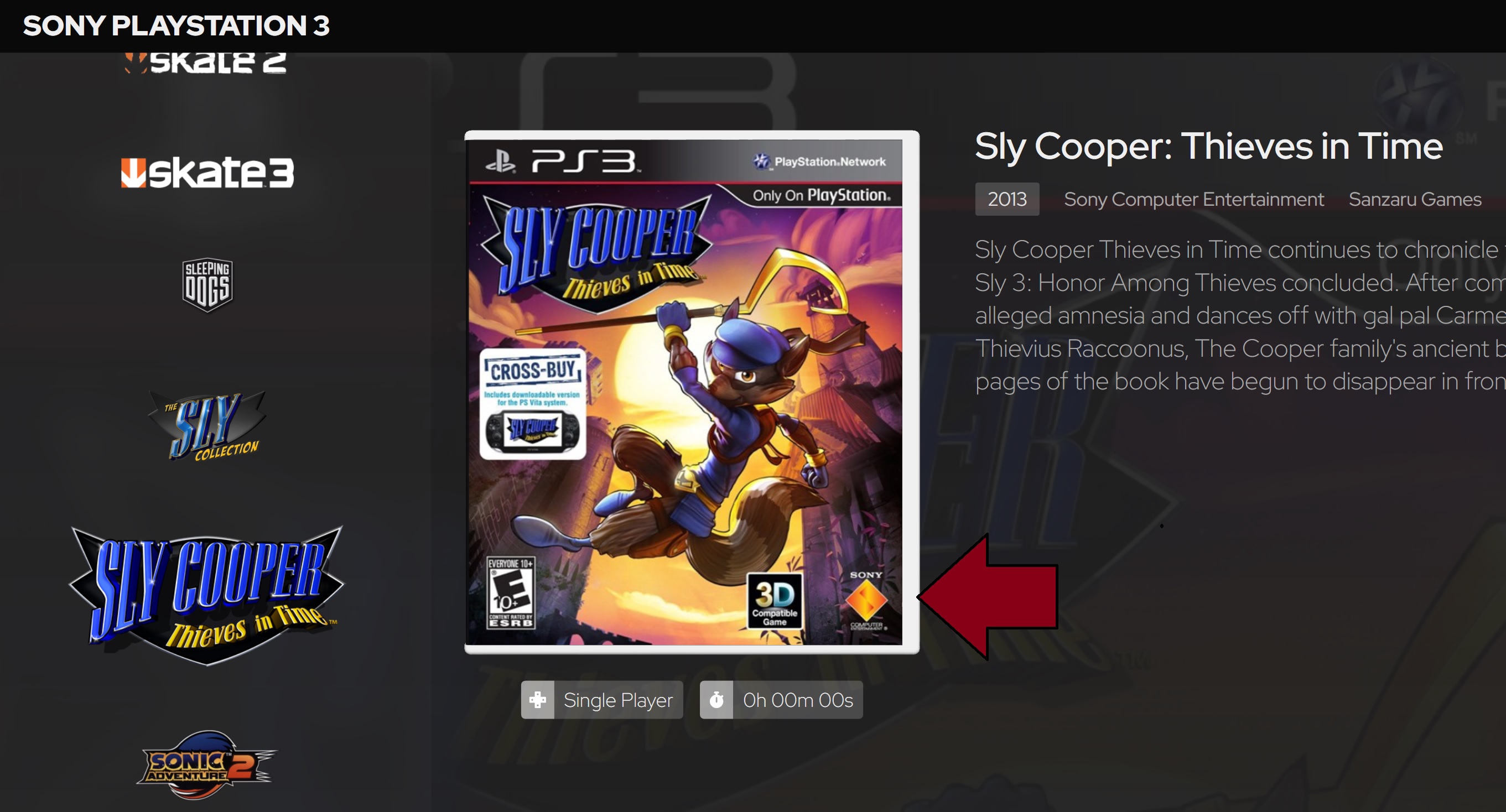Click the Sony PlayStation 3 header title
Viewport: 1506px width, 812px height.
[176, 26]
